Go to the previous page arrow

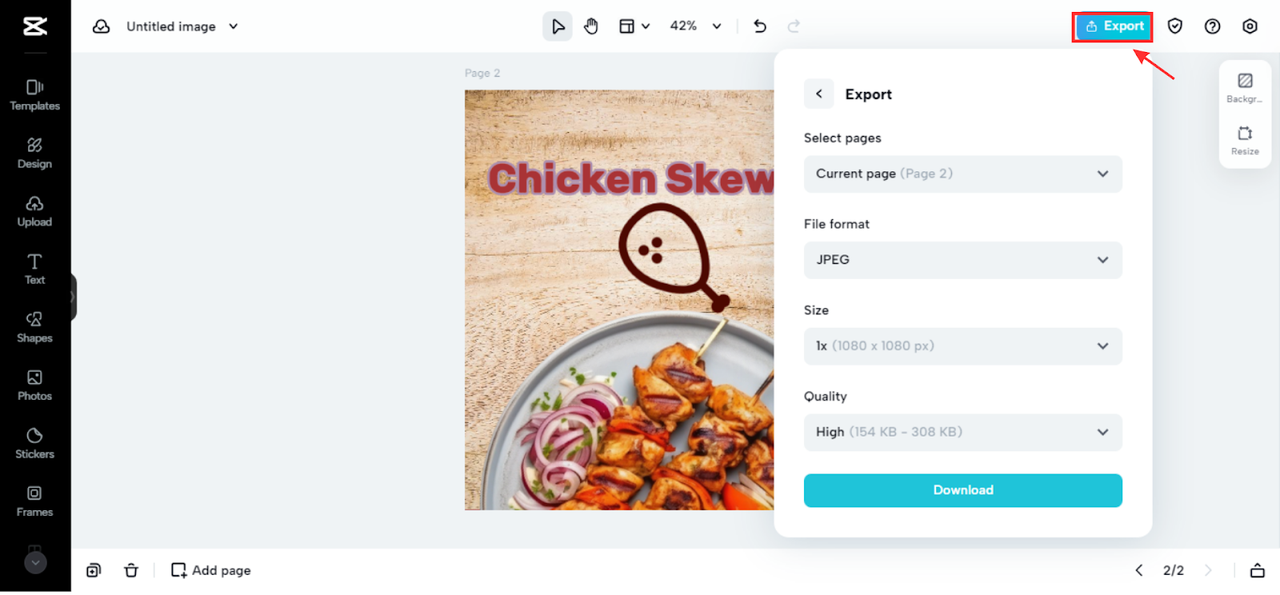click(1139, 570)
